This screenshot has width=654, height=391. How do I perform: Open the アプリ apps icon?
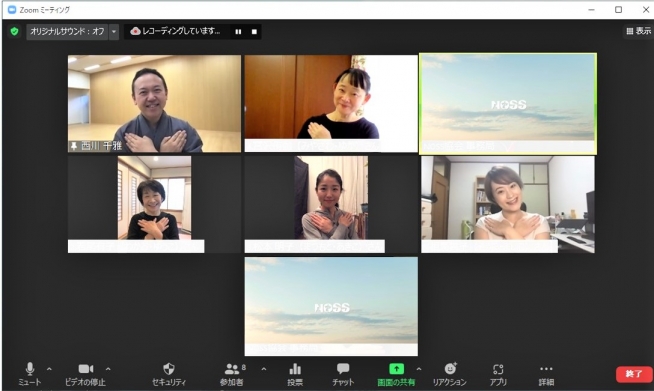click(x=498, y=374)
